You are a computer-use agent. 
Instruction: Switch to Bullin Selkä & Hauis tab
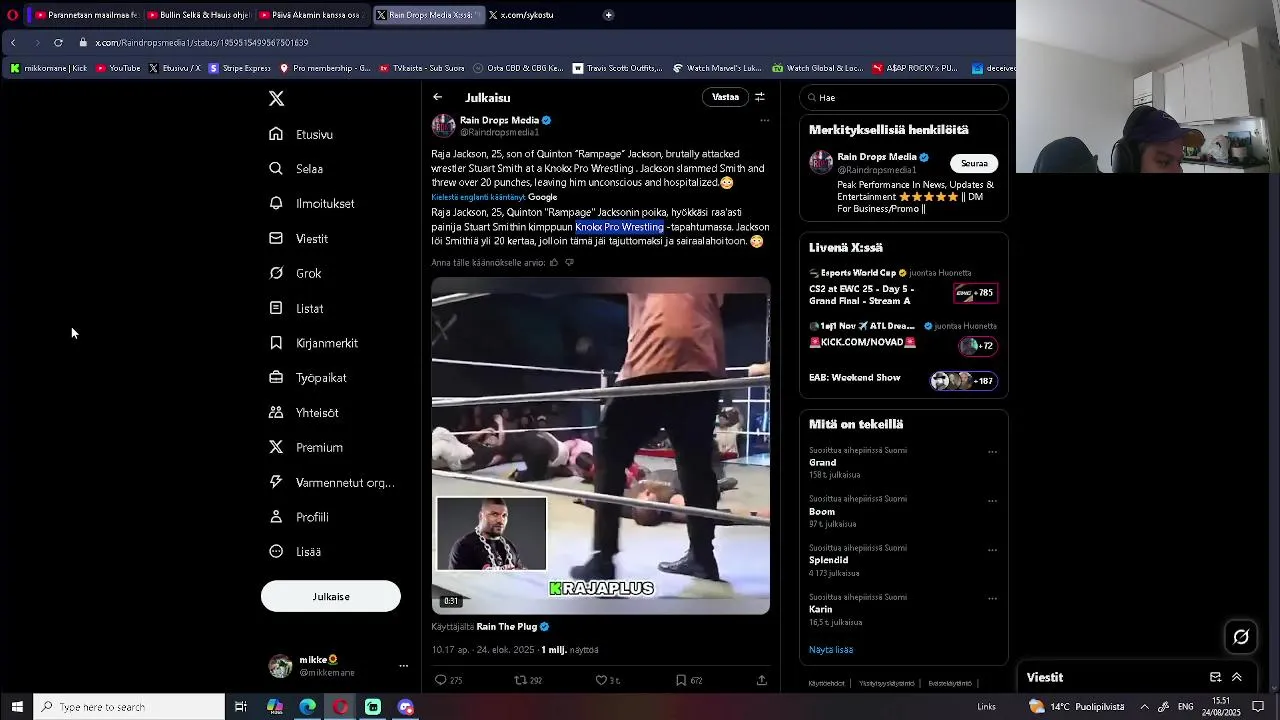click(197, 15)
